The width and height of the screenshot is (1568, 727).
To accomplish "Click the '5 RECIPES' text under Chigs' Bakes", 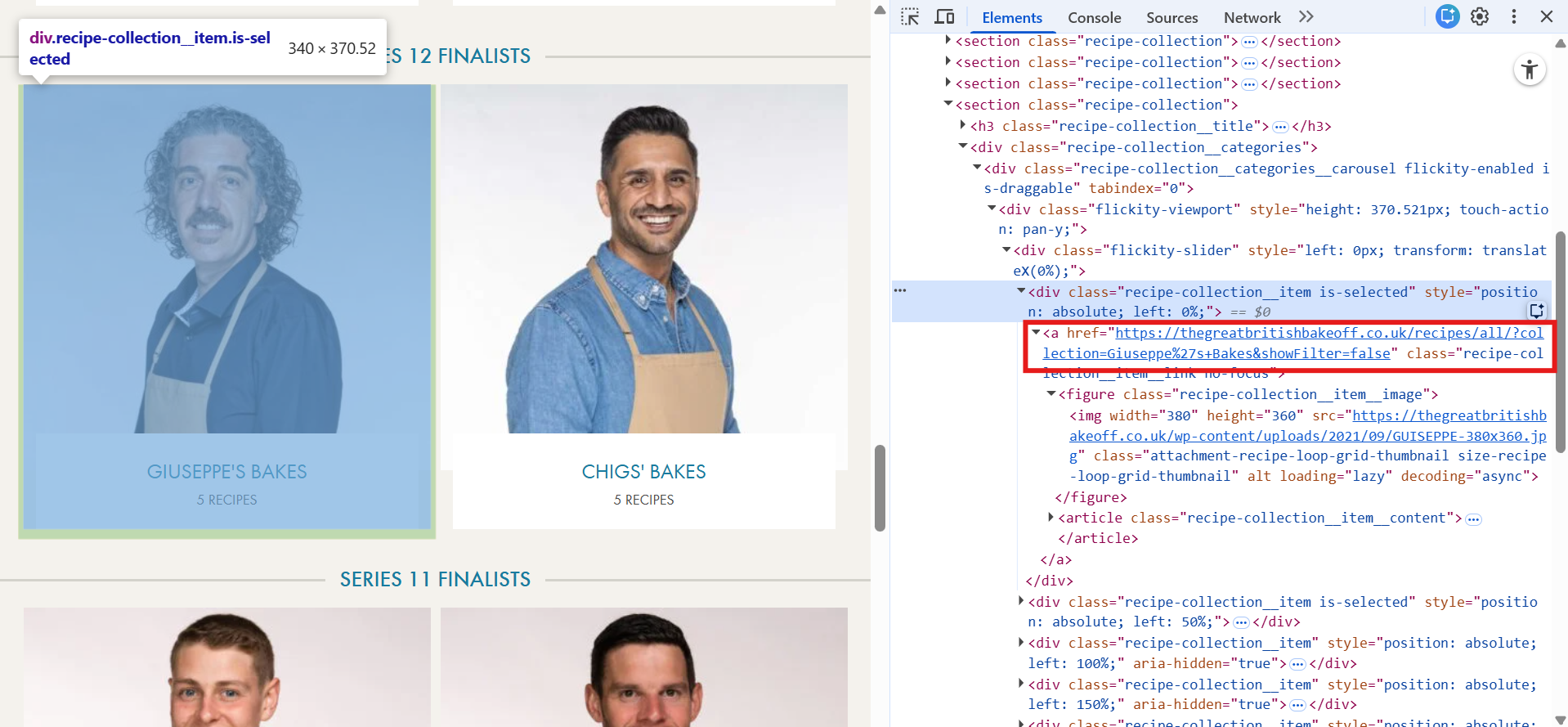I will (x=644, y=500).
